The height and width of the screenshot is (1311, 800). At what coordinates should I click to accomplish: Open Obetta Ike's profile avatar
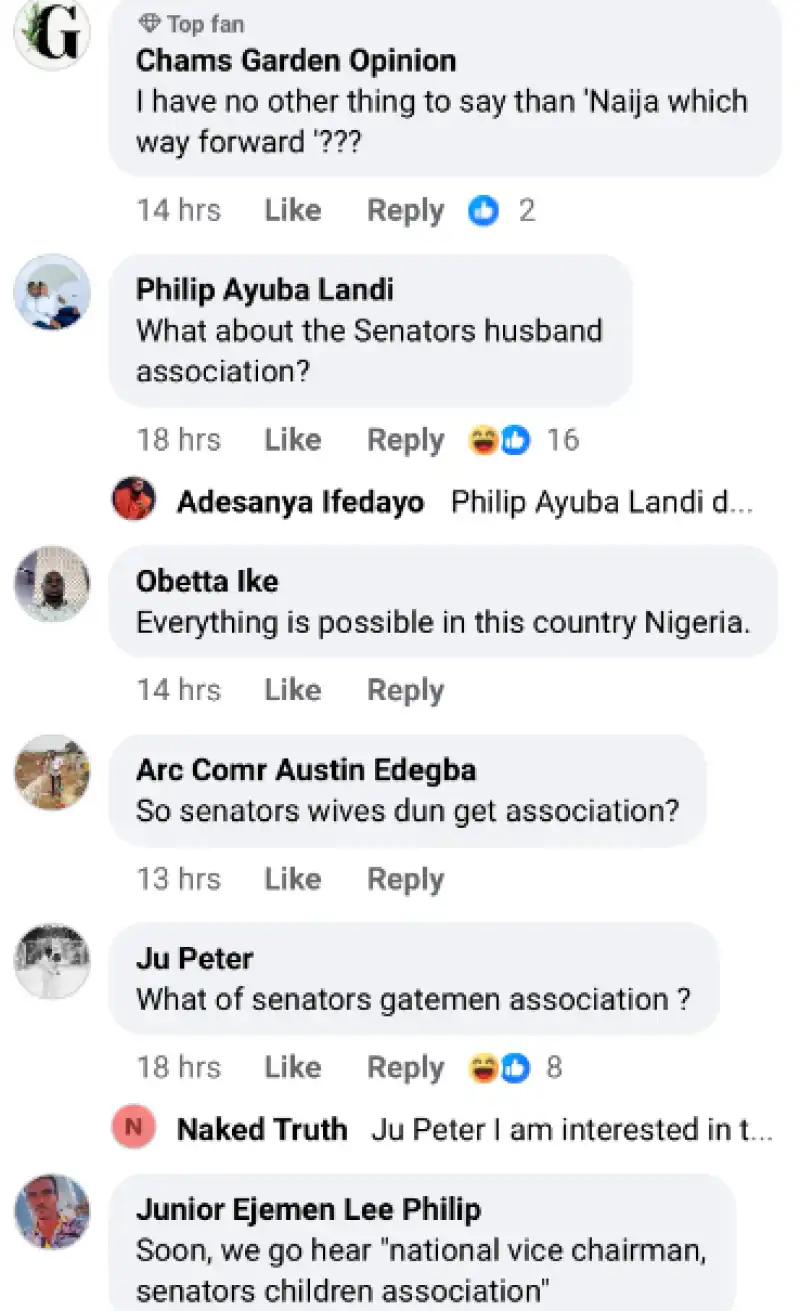[52, 583]
